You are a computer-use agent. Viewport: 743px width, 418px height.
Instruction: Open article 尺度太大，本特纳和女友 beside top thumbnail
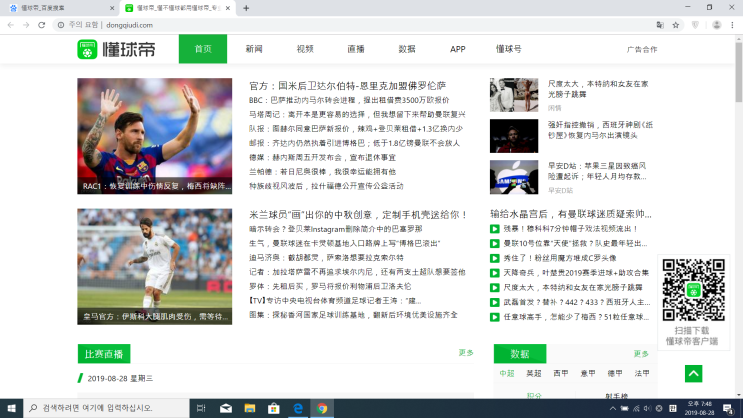point(598,89)
